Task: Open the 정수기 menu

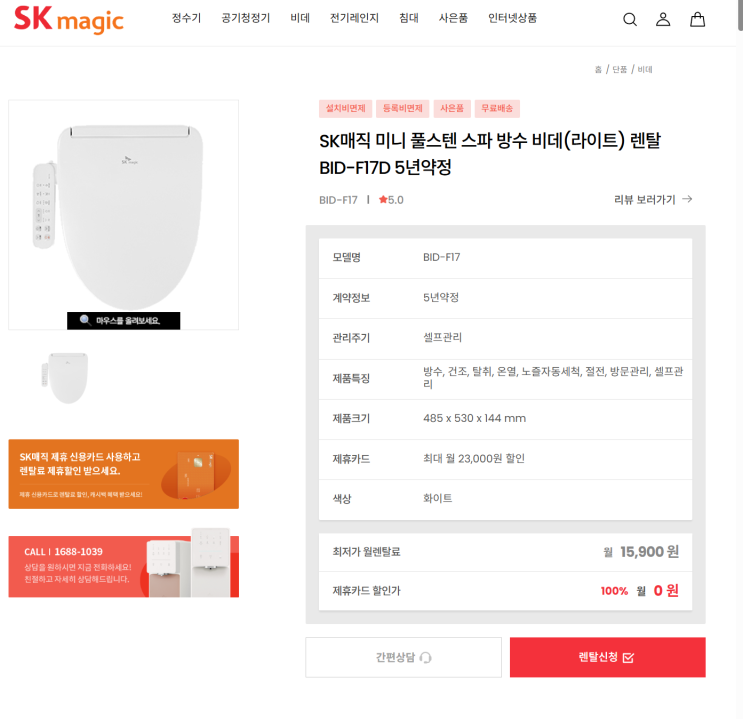Action: coord(186,18)
